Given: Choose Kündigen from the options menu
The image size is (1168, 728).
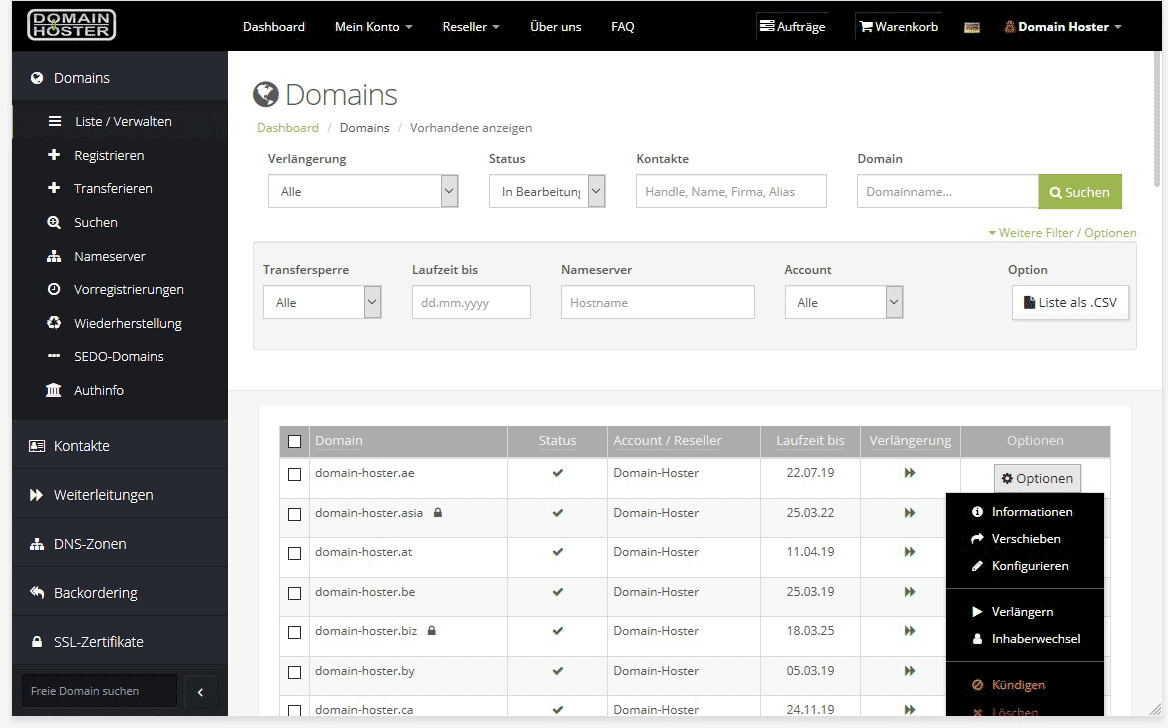Looking at the screenshot, I should pyautogui.click(x=1024, y=685).
